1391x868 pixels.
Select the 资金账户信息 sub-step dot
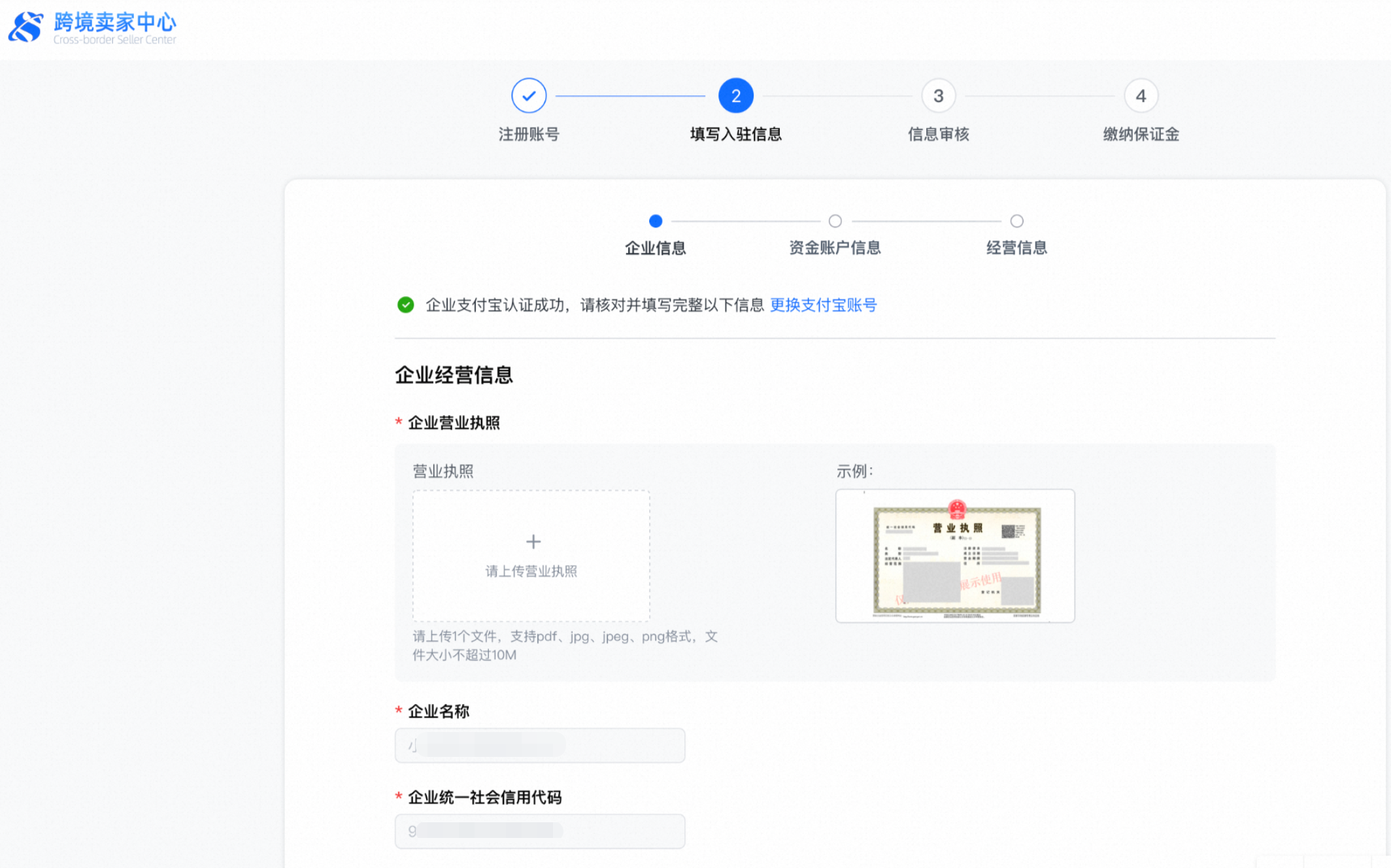pyautogui.click(x=835, y=221)
